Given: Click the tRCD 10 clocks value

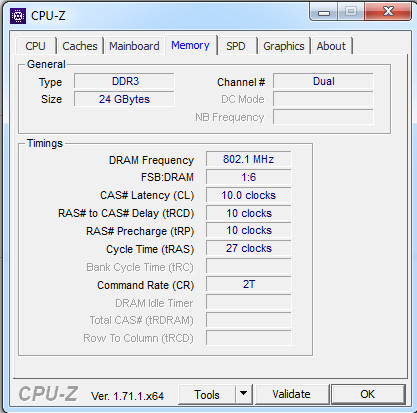Looking at the screenshot, I should pyautogui.click(x=249, y=213).
